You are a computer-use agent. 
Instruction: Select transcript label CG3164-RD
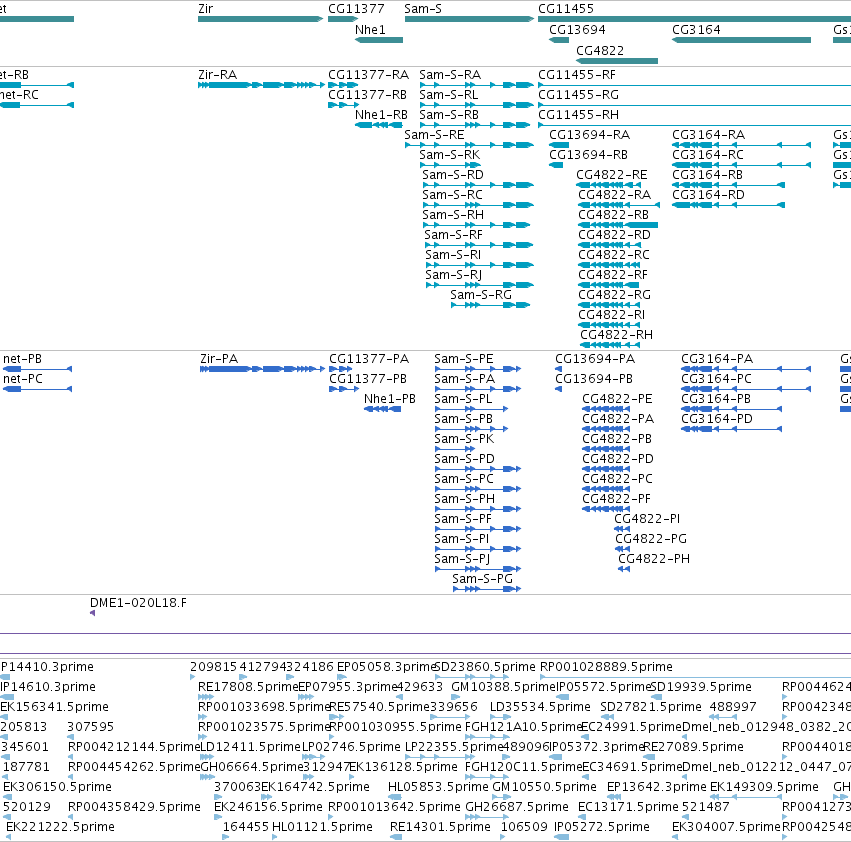coord(708,195)
